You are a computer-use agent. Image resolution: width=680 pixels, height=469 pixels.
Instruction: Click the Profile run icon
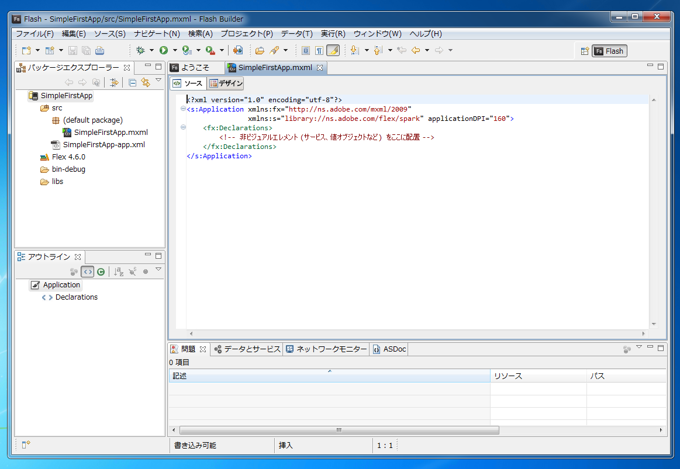(187, 50)
